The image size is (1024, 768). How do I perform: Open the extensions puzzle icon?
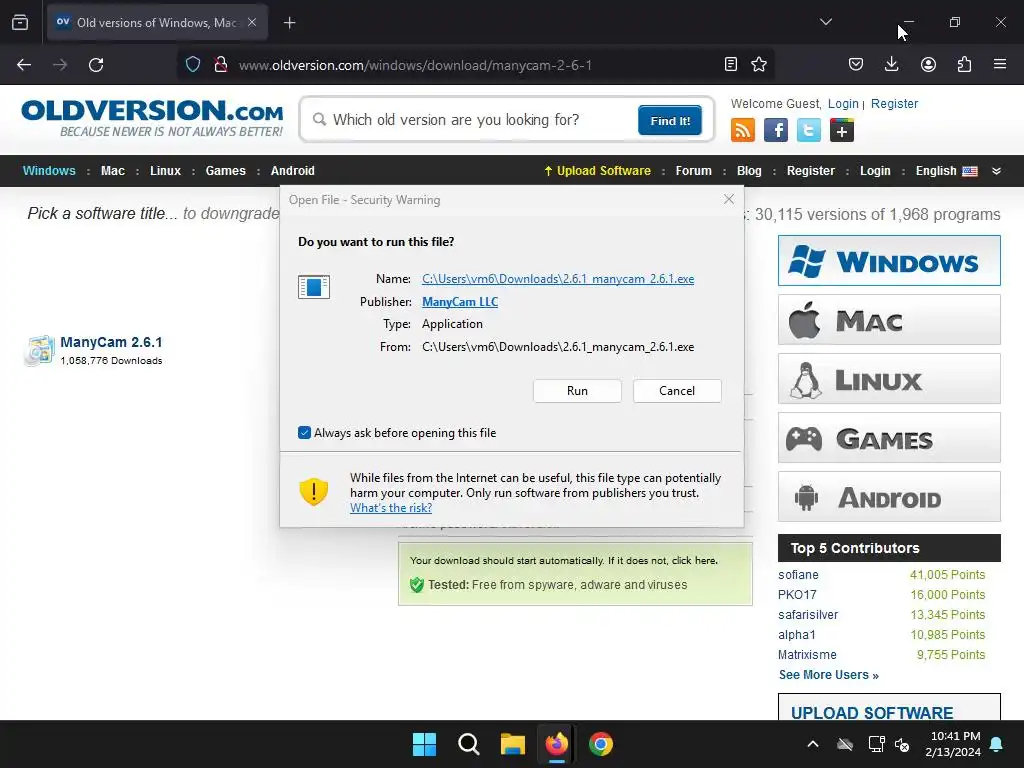tap(964, 64)
